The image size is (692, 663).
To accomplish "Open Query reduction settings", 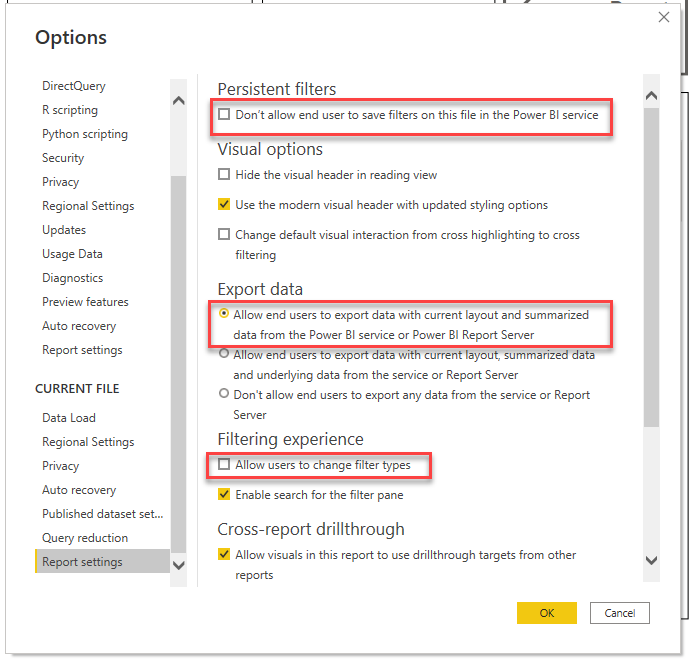I will pyautogui.click(x=85, y=538).
